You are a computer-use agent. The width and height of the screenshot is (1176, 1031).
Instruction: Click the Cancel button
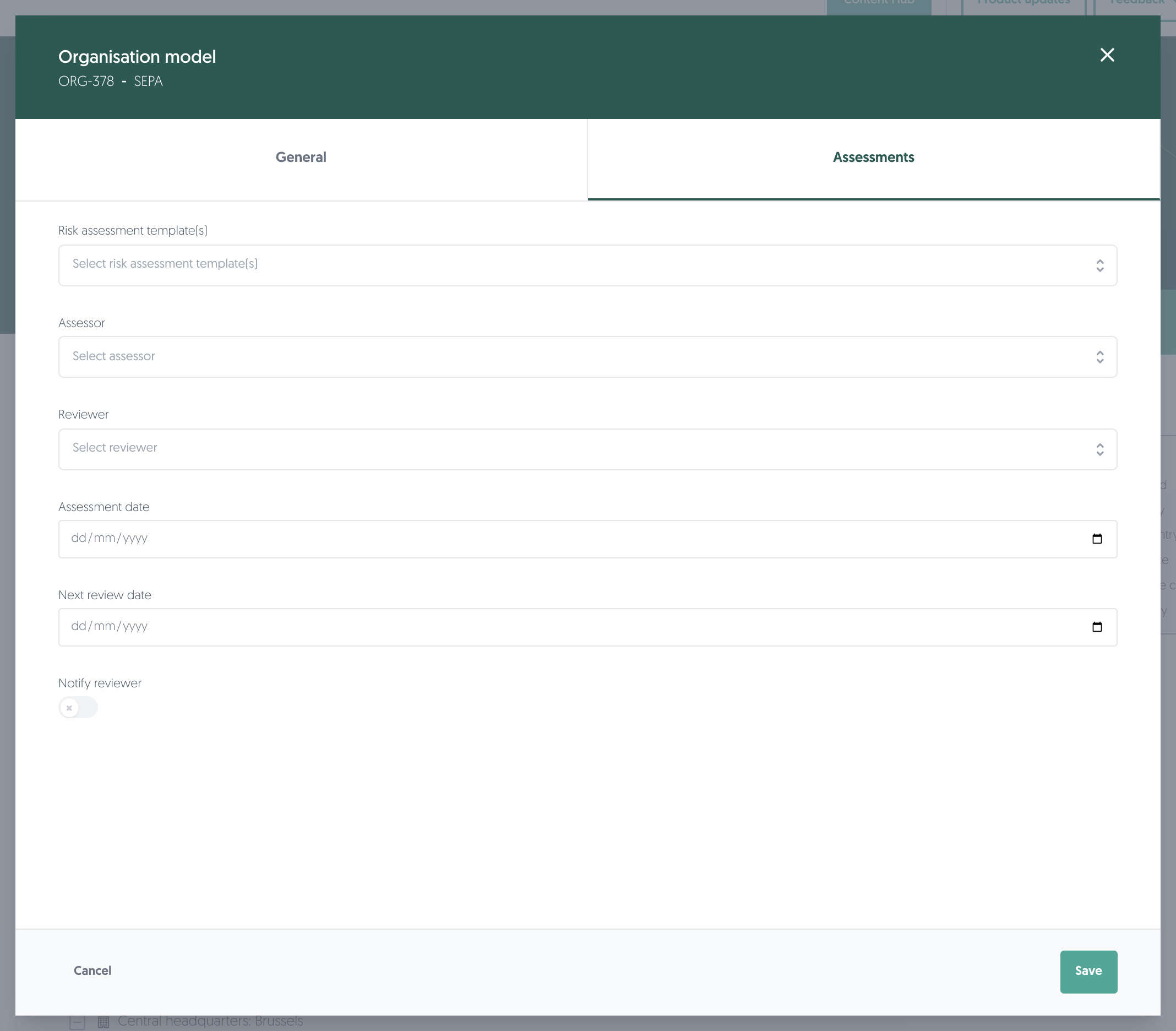[x=92, y=970]
